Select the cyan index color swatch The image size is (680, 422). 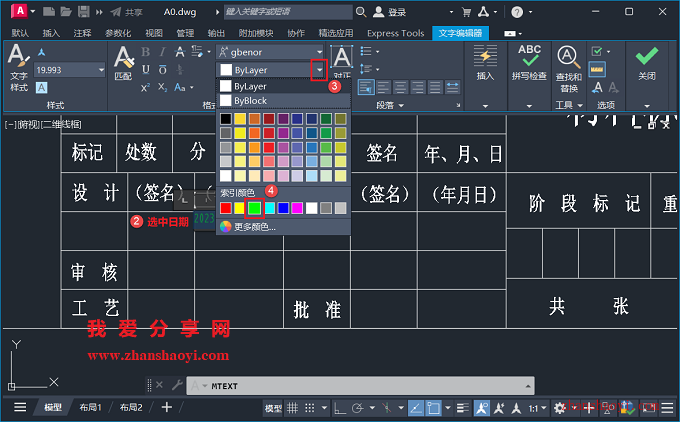click(x=269, y=208)
